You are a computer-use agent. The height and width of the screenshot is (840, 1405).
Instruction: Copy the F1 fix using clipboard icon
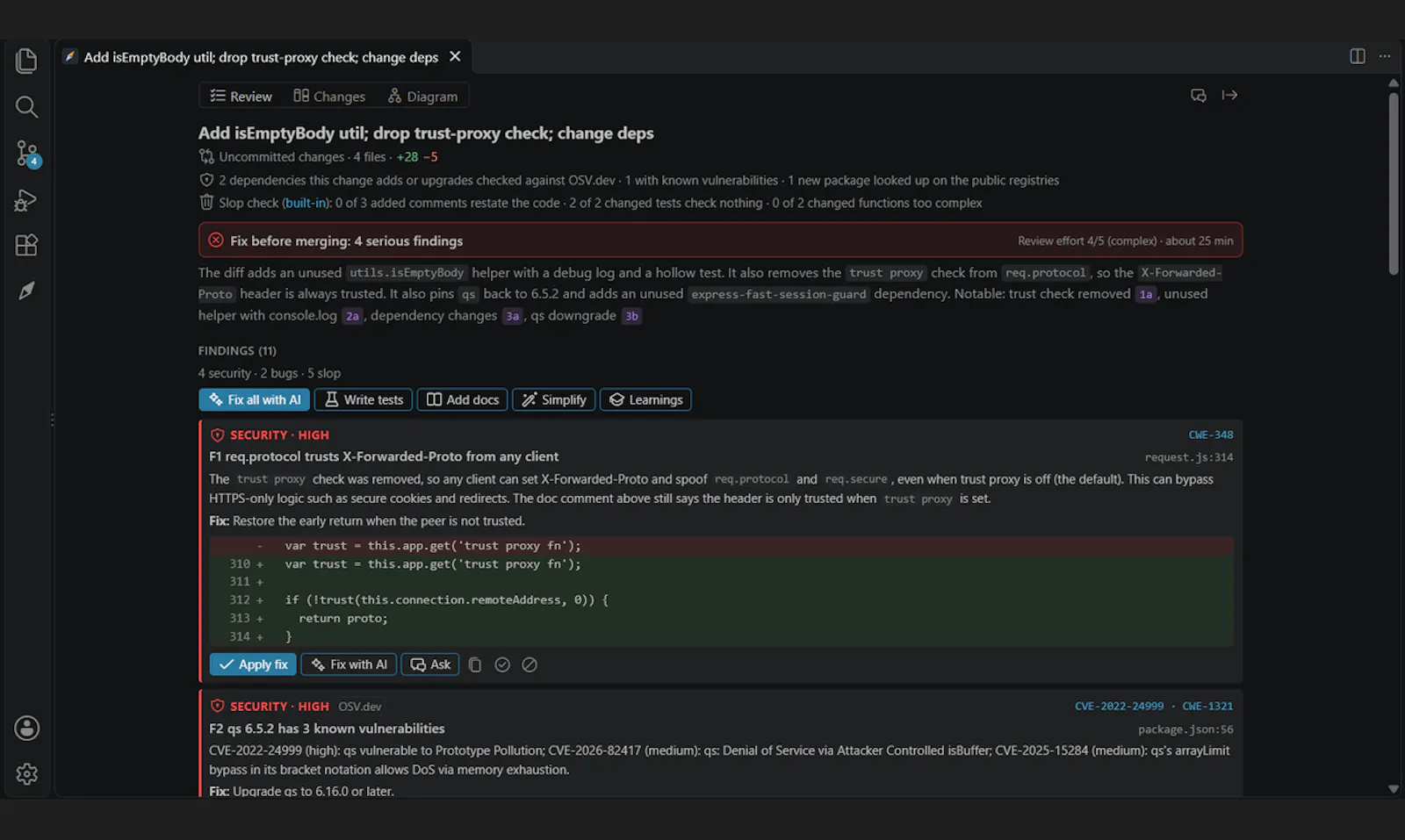point(475,664)
